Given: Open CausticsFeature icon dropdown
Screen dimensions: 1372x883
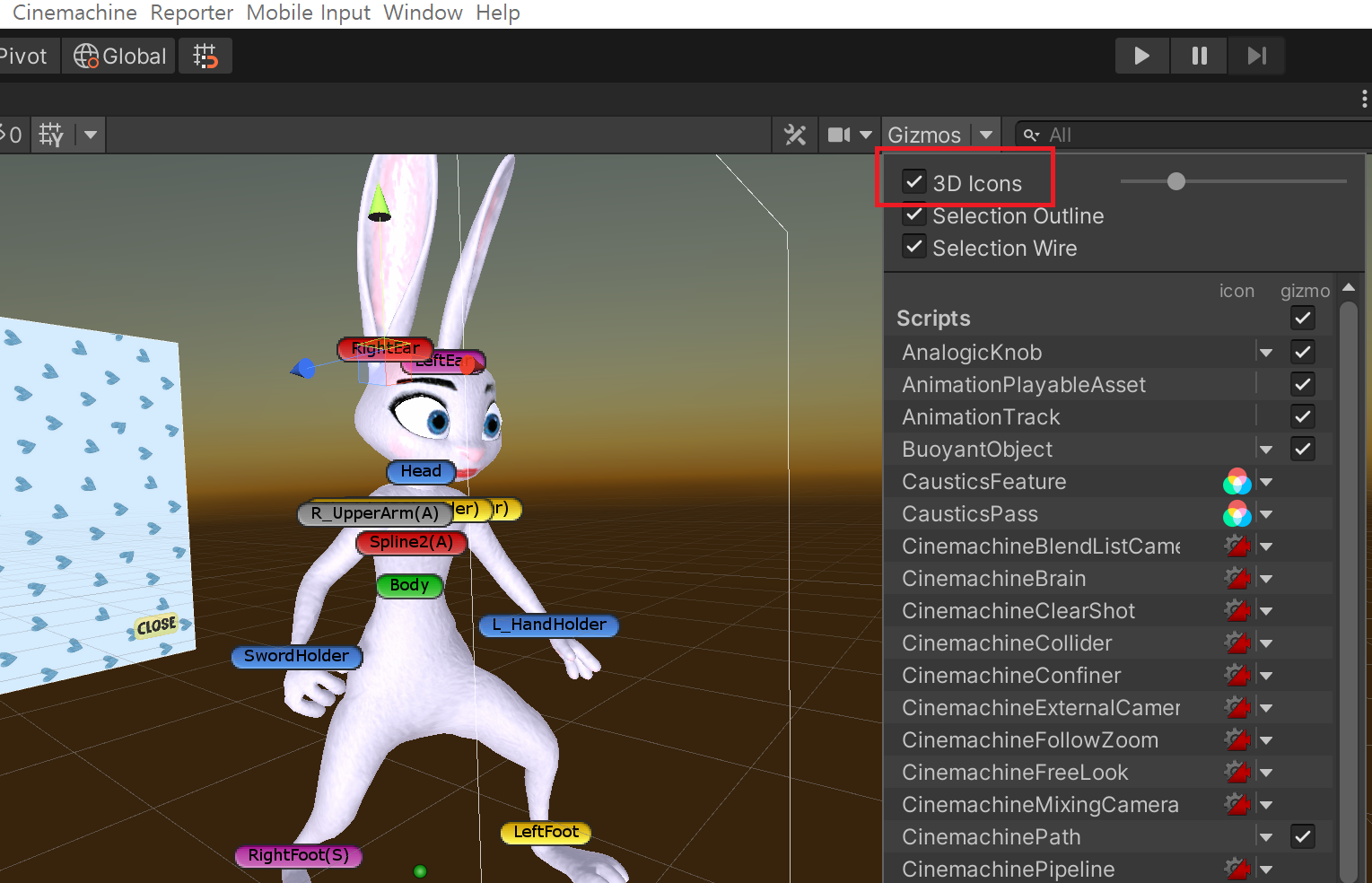Looking at the screenshot, I should [1266, 482].
